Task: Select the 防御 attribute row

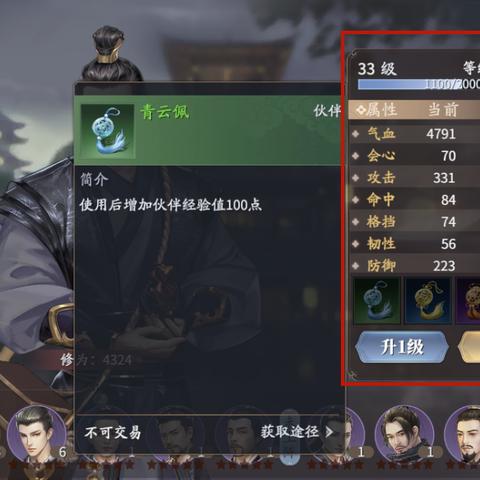Action: coord(415,266)
